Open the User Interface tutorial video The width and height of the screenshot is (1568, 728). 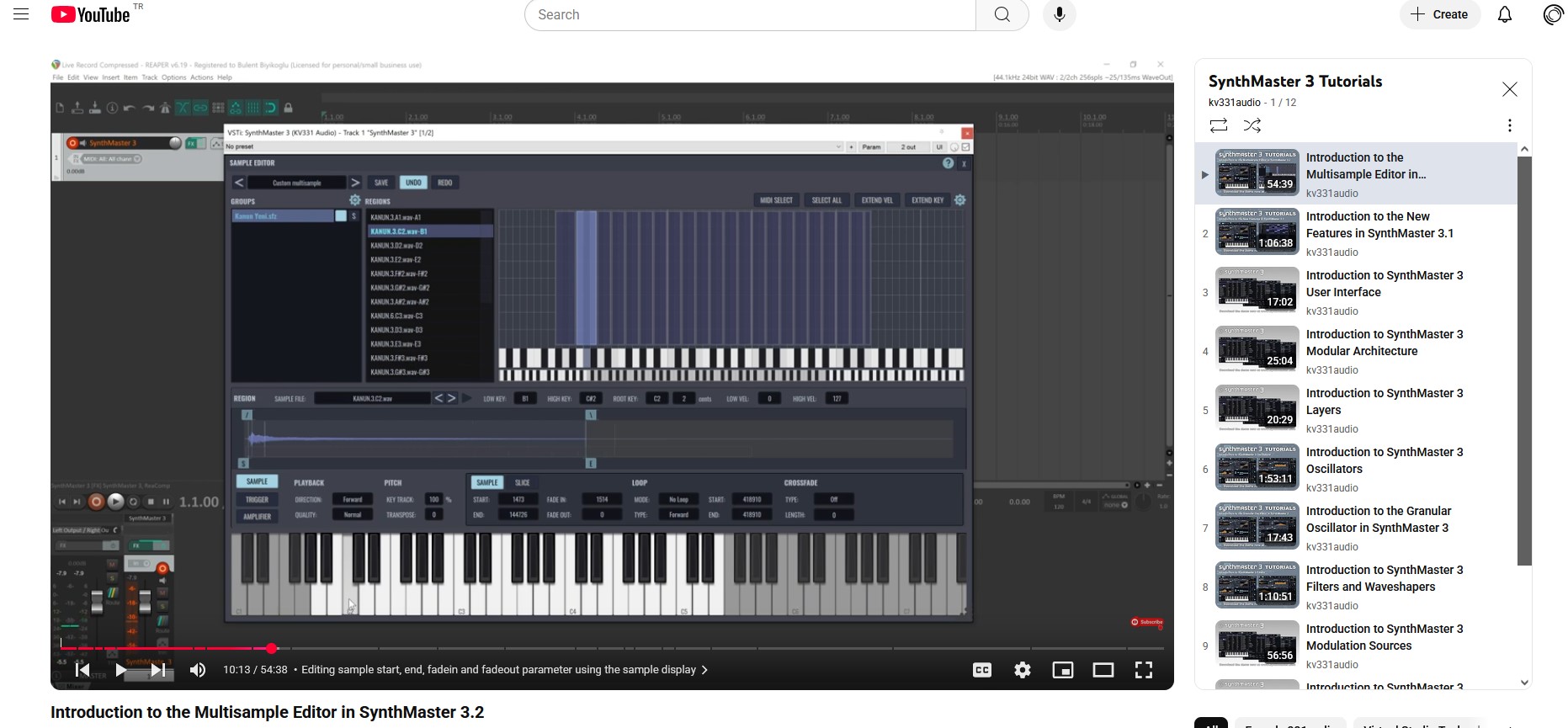(1356, 292)
